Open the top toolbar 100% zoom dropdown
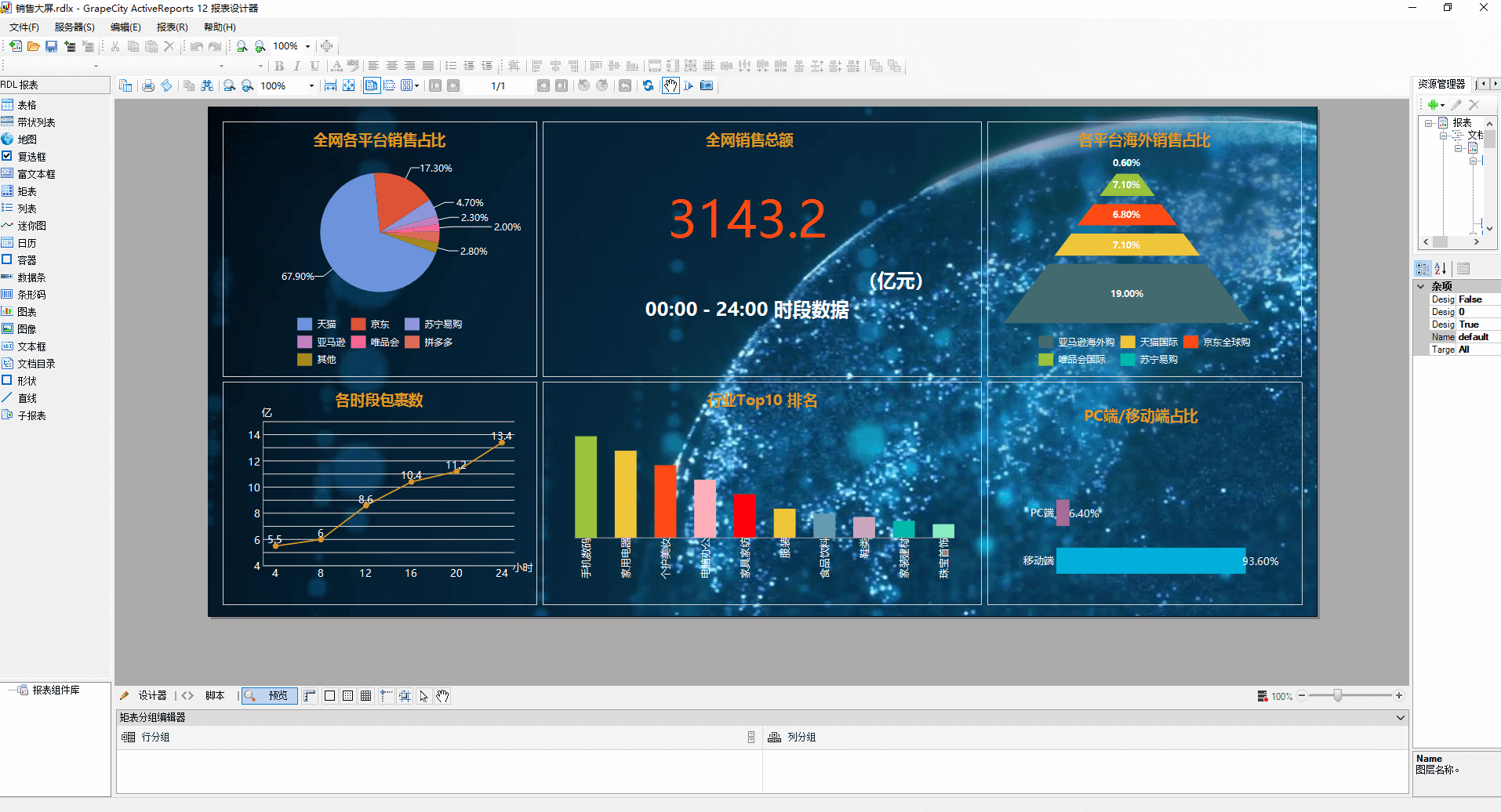1501x812 pixels. (x=307, y=46)
